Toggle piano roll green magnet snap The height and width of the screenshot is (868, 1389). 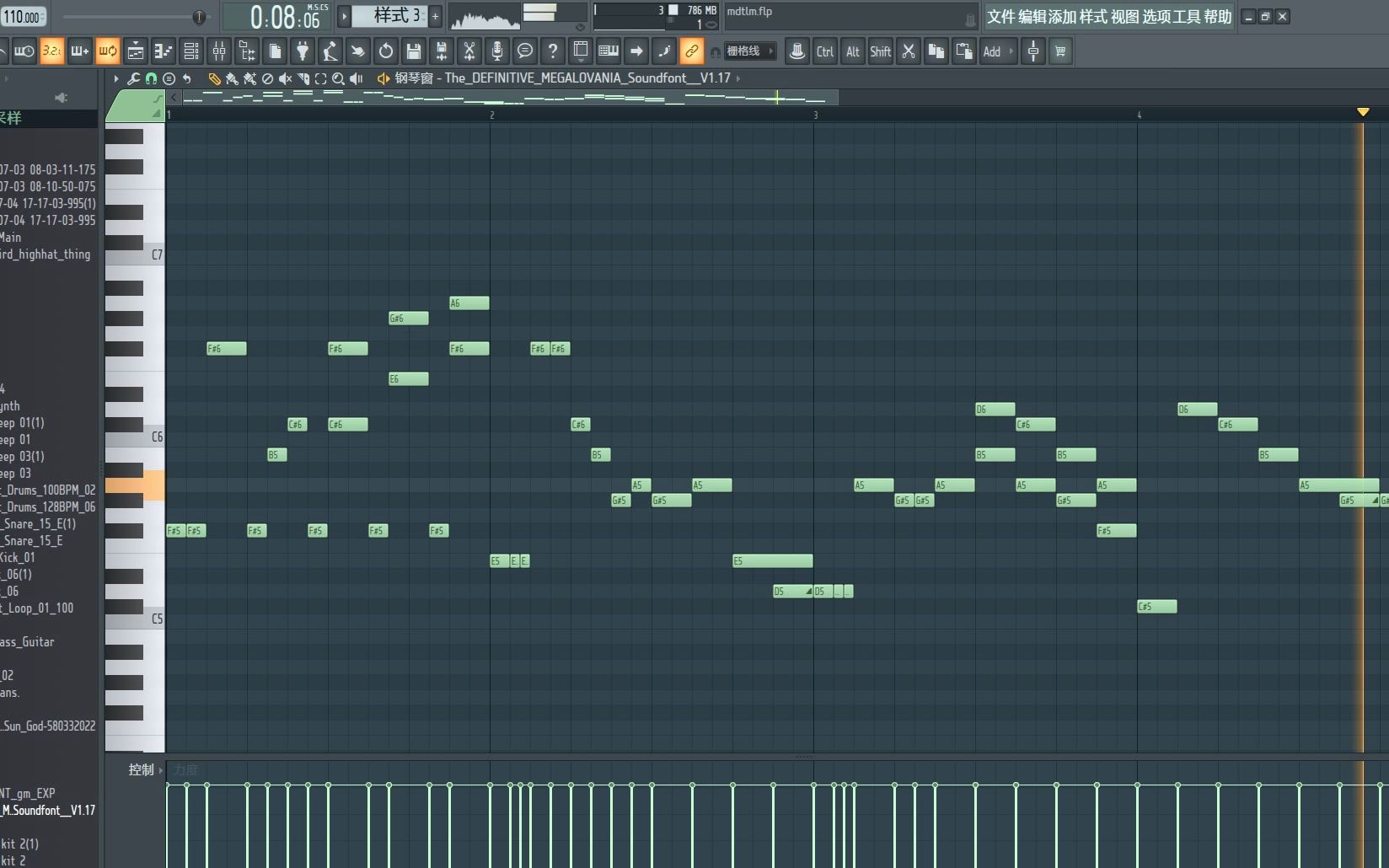point(151,78)
